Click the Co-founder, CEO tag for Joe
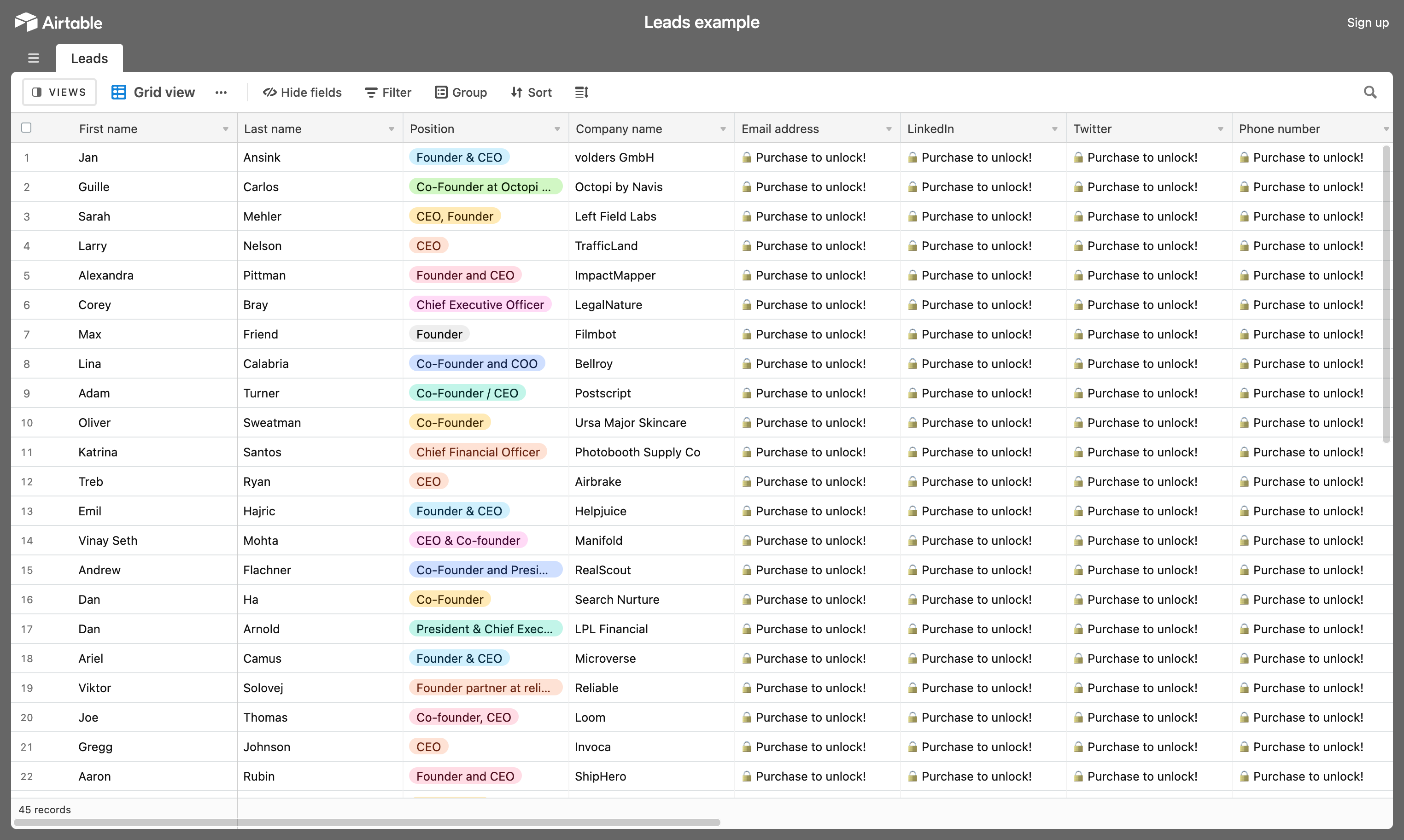1404x840 pixels. click(464, 717)
